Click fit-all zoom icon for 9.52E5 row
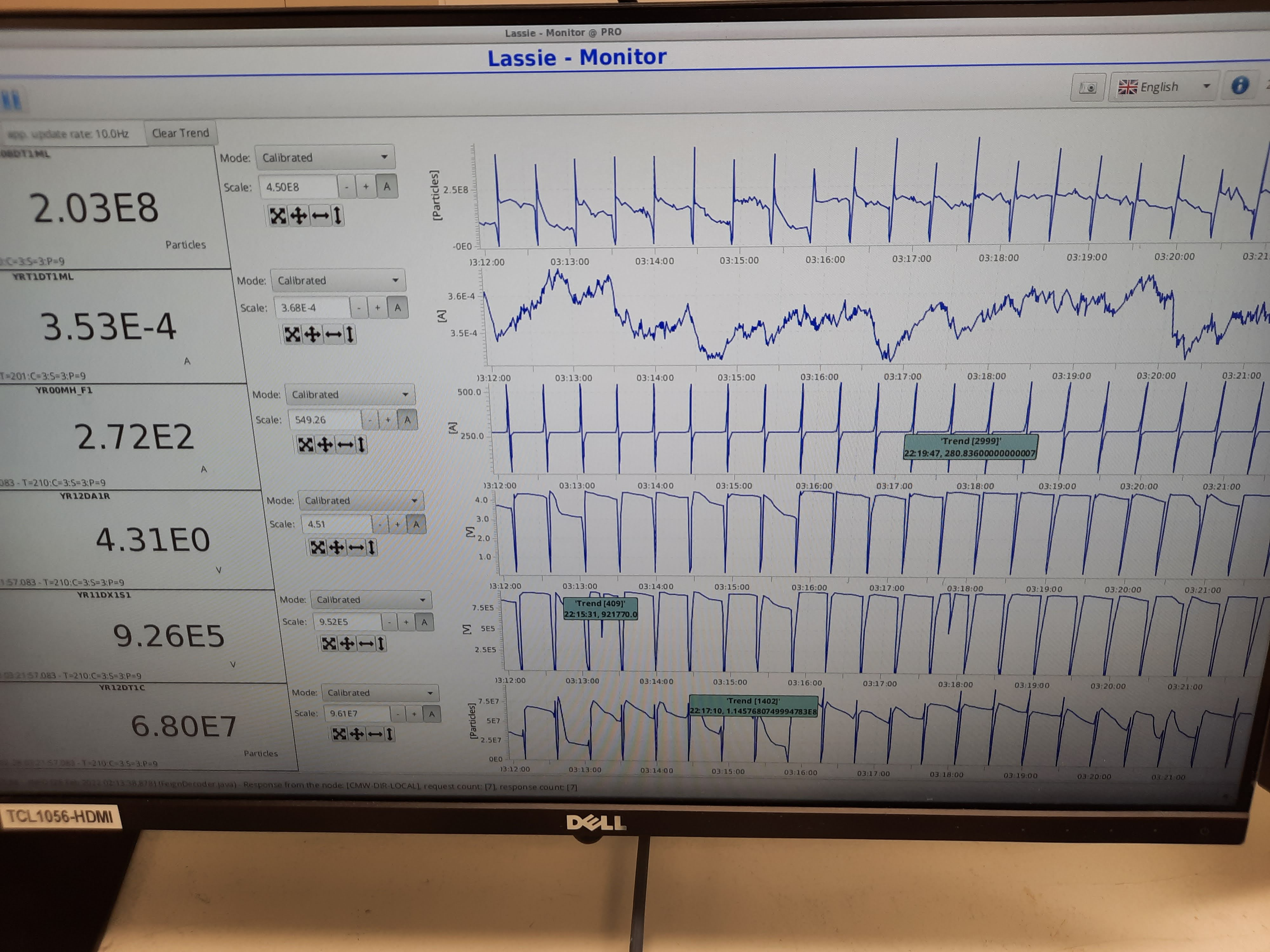This screenshot has height=952, width=1270. coord(329,643)
